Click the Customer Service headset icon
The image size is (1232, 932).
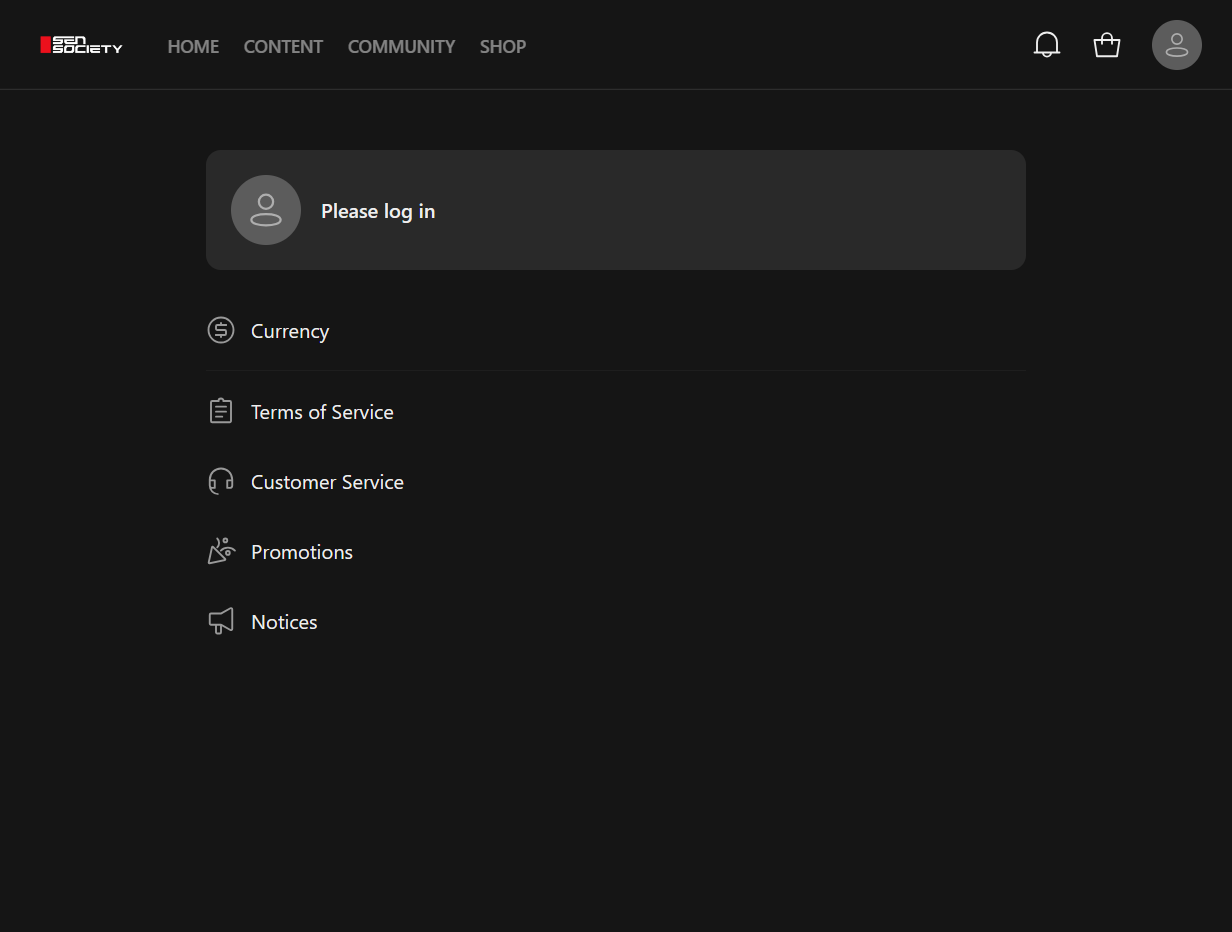coord(221,481)
